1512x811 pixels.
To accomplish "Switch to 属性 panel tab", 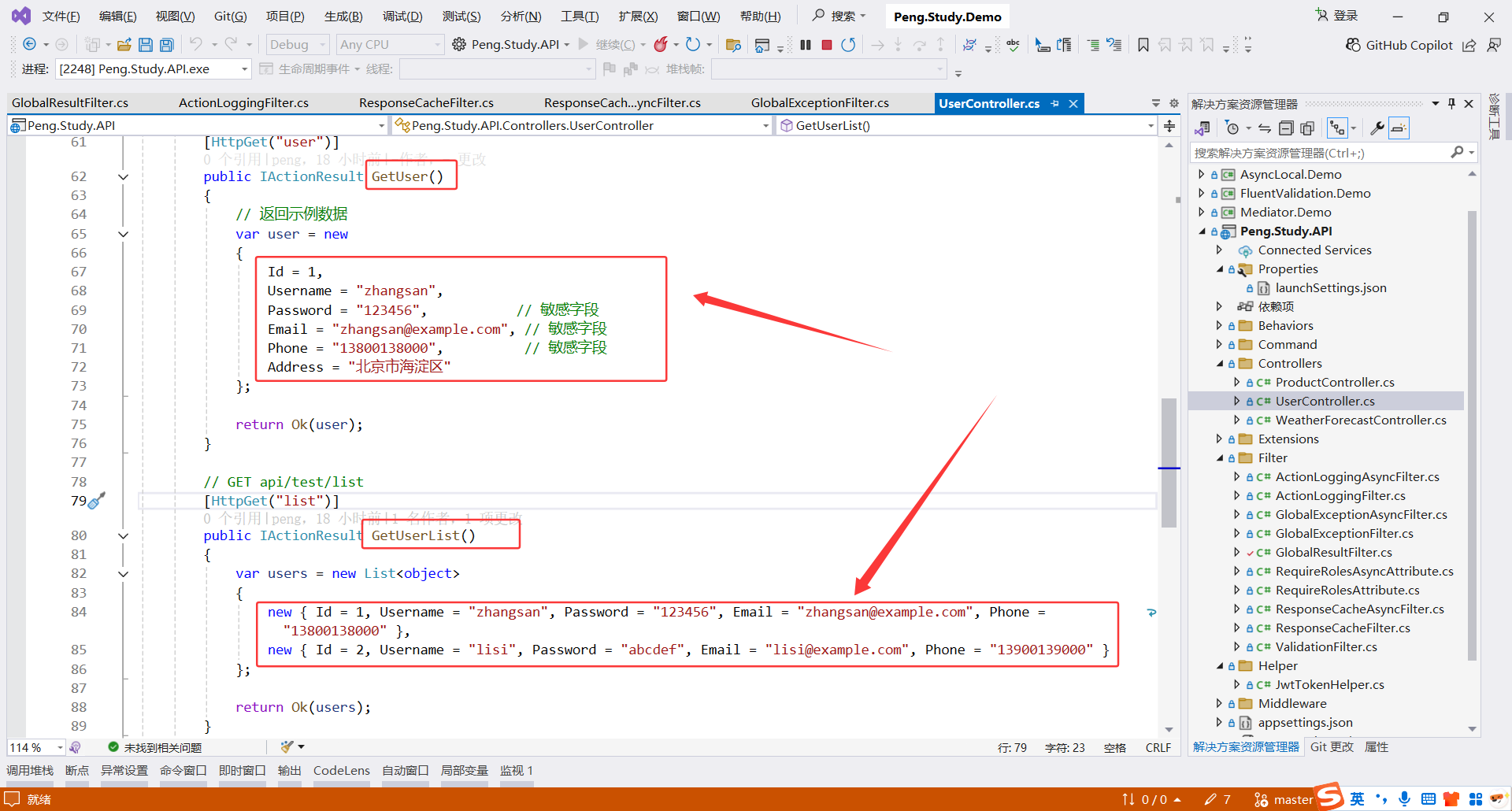I will 1377,747.
